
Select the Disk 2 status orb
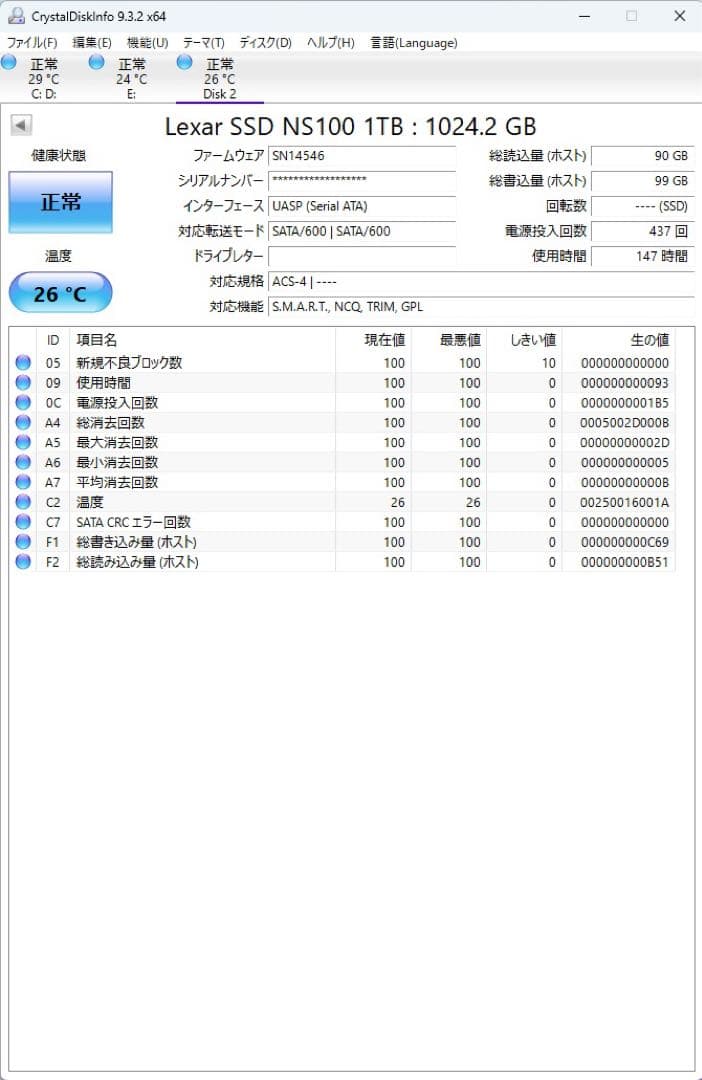pos(184,63)
